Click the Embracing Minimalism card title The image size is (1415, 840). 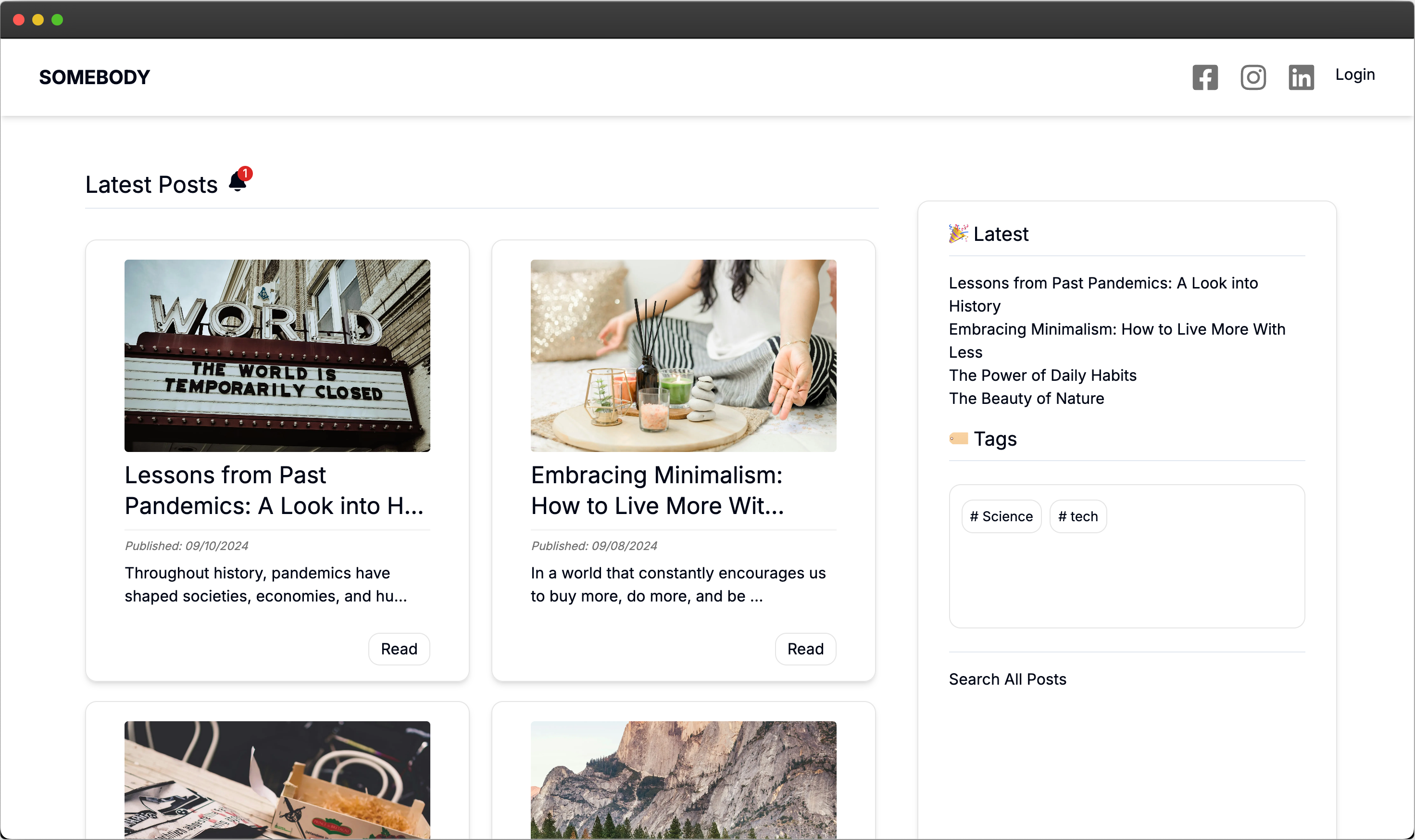click(x=657, y=490)
